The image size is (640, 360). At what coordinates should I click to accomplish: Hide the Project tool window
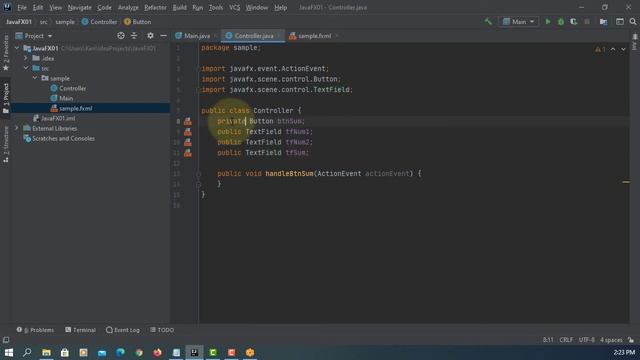[x=163, y=36]
